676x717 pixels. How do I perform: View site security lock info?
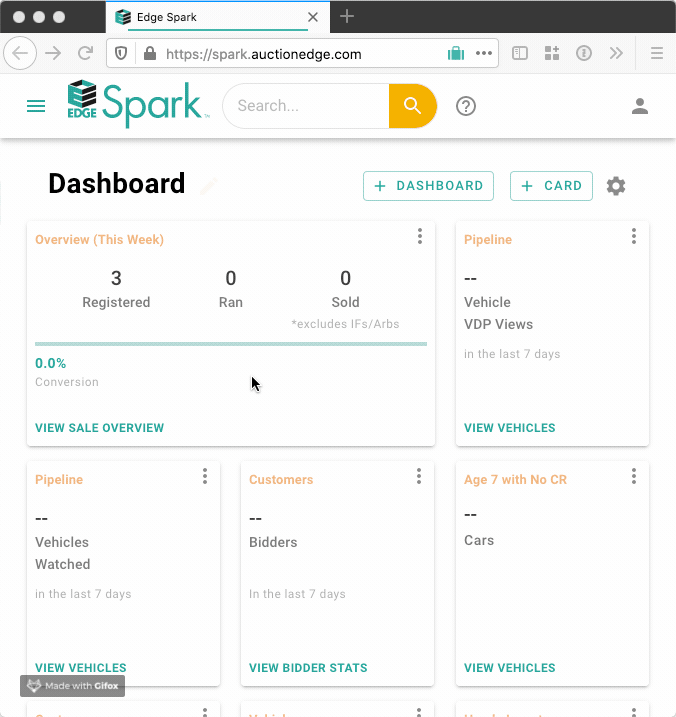click(x=150, y=54)
